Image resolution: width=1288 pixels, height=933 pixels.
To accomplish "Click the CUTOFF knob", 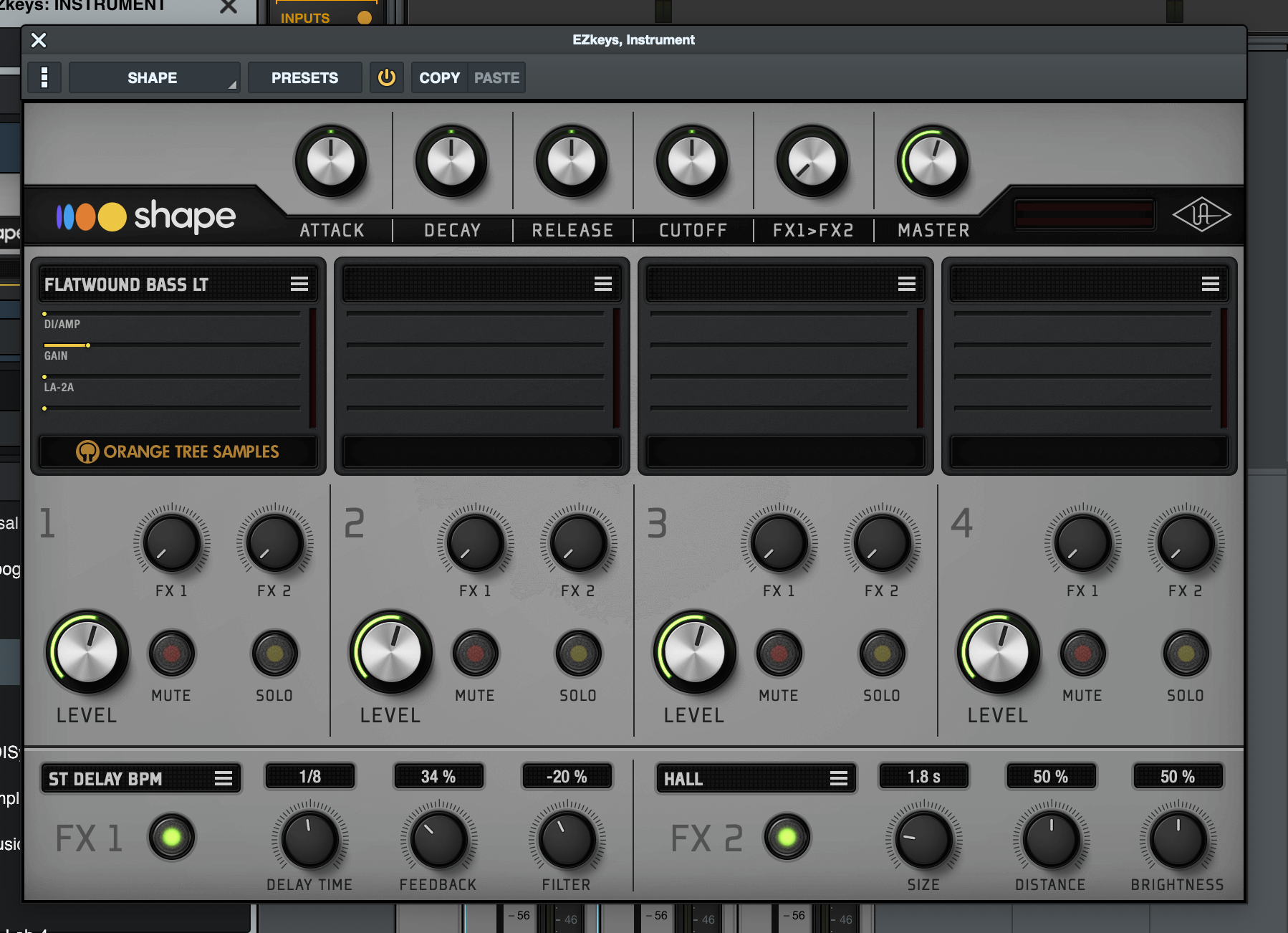I will [692, 161].
